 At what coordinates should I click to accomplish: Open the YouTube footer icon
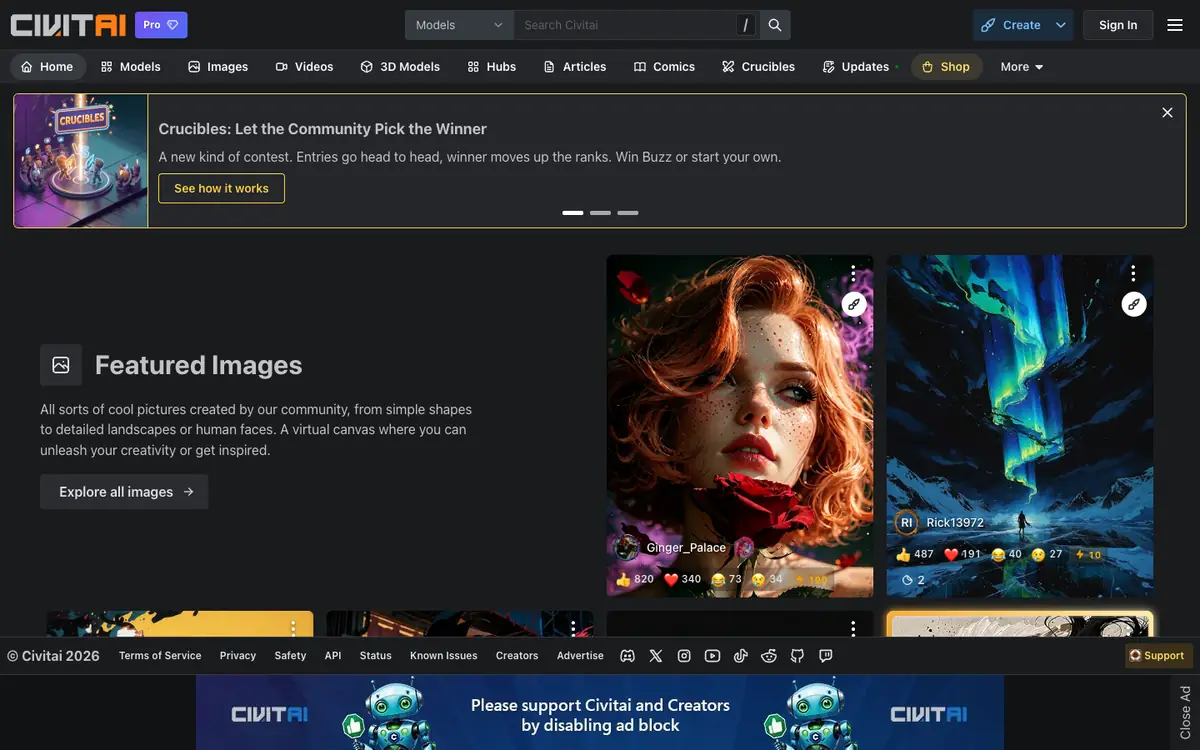click(712, 656)
